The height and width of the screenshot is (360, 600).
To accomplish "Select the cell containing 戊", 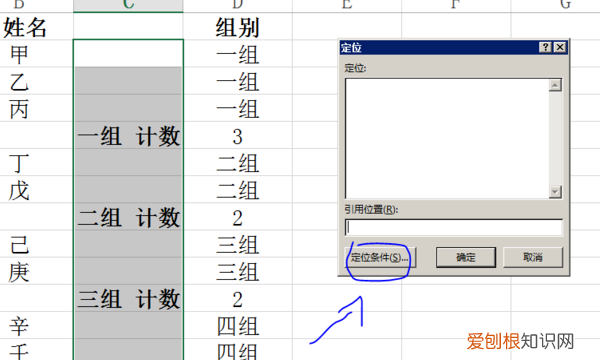I will 36,190.
